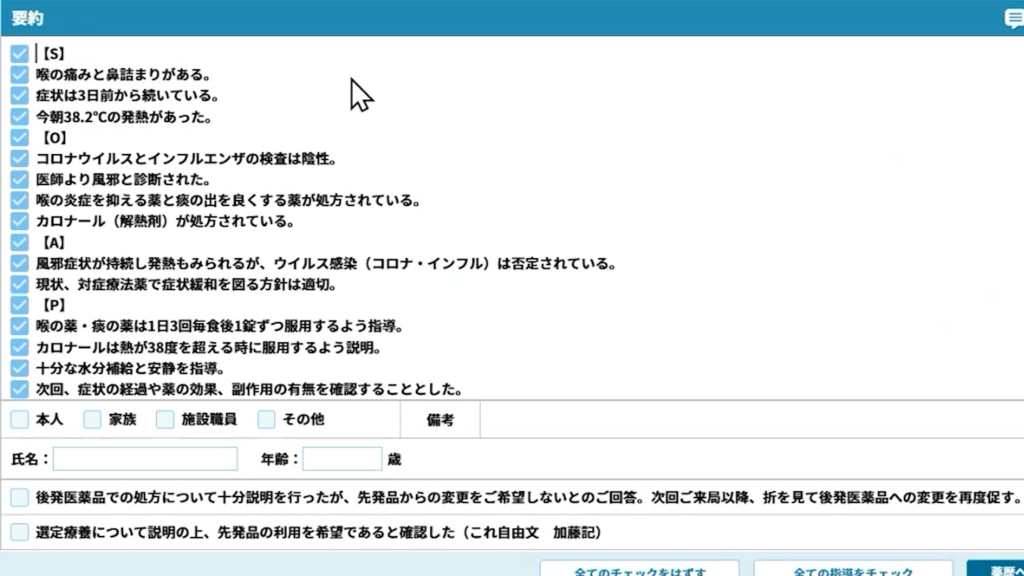Deselect the コロナウイルスとインフルエンザの検査は陰性 line

tap(19, 159)
